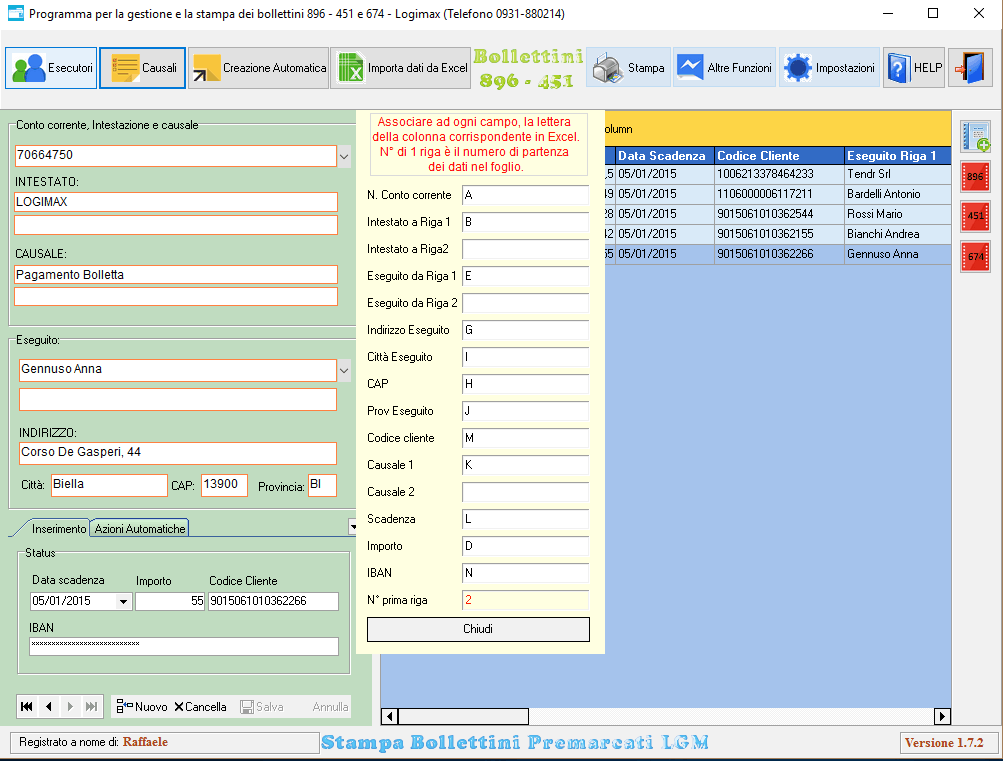Open the Stampa printer function
The height and width of the screenshot is (761, 1003).
[629, 68]
